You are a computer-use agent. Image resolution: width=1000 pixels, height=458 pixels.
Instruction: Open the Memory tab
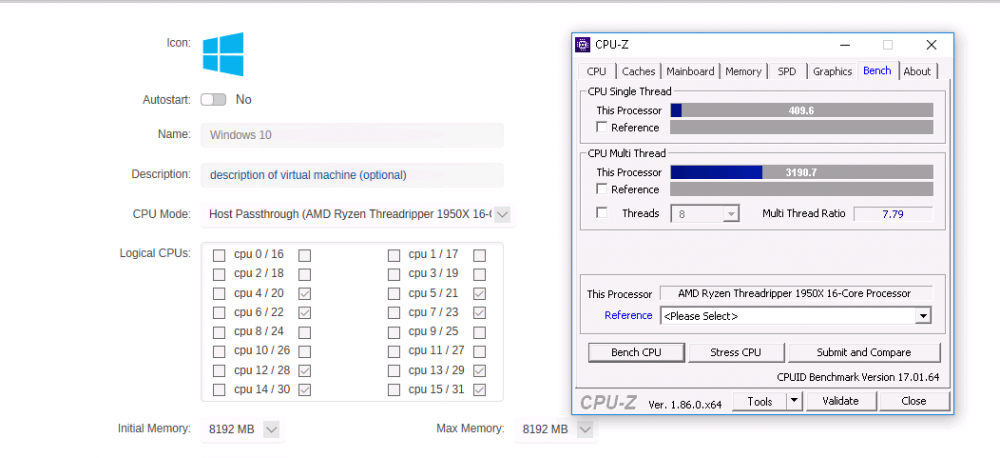743,71
